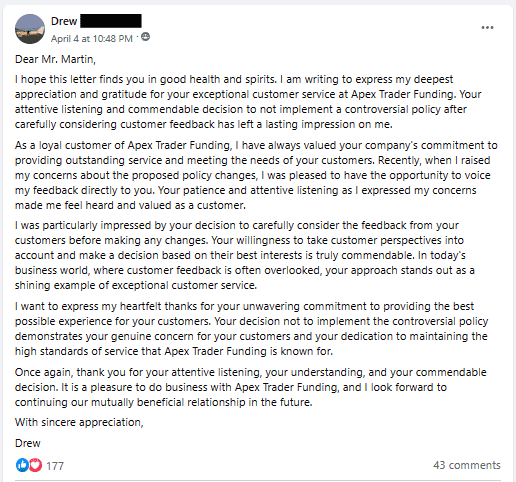Screen dimensions: 516x482
Task: Click the red heart Love reaction icon
Action: click(x=35, y=465)
